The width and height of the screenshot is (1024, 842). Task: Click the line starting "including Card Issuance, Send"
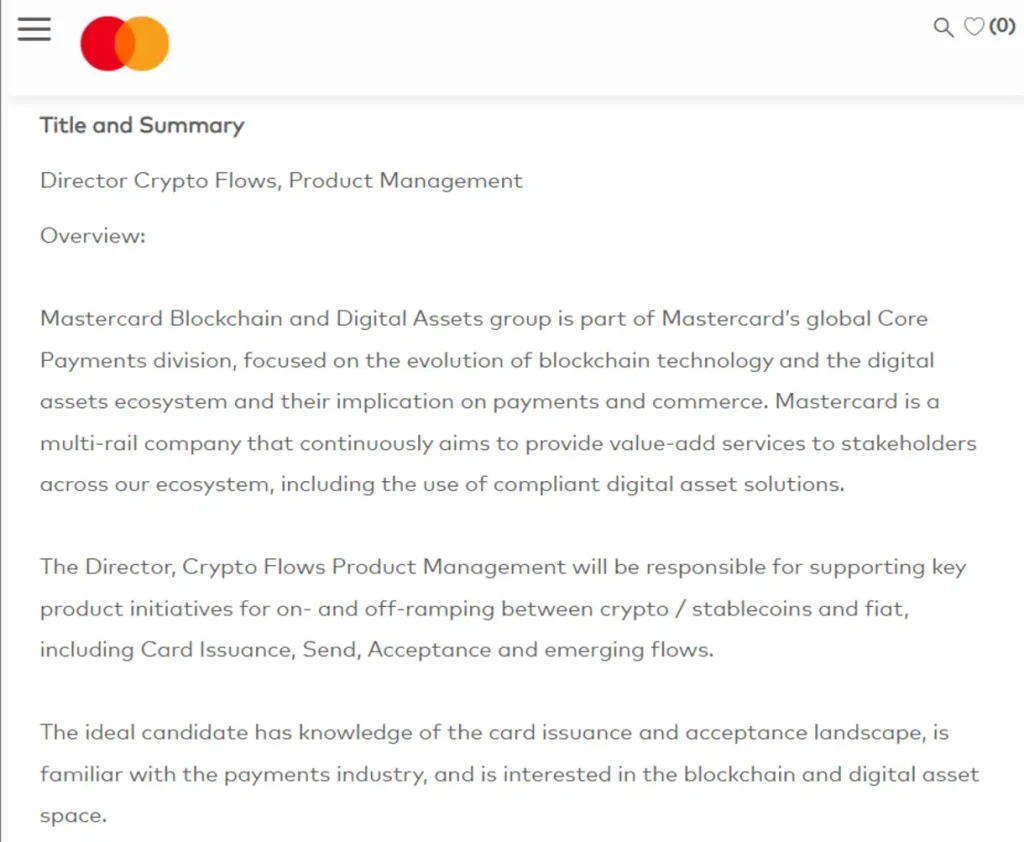pyautogui.click(x=376, y=650)
